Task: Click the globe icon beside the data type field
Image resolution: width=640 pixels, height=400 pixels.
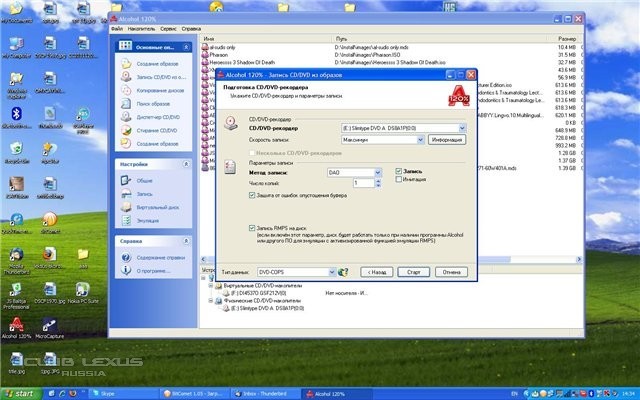Action: pos(344,271)
